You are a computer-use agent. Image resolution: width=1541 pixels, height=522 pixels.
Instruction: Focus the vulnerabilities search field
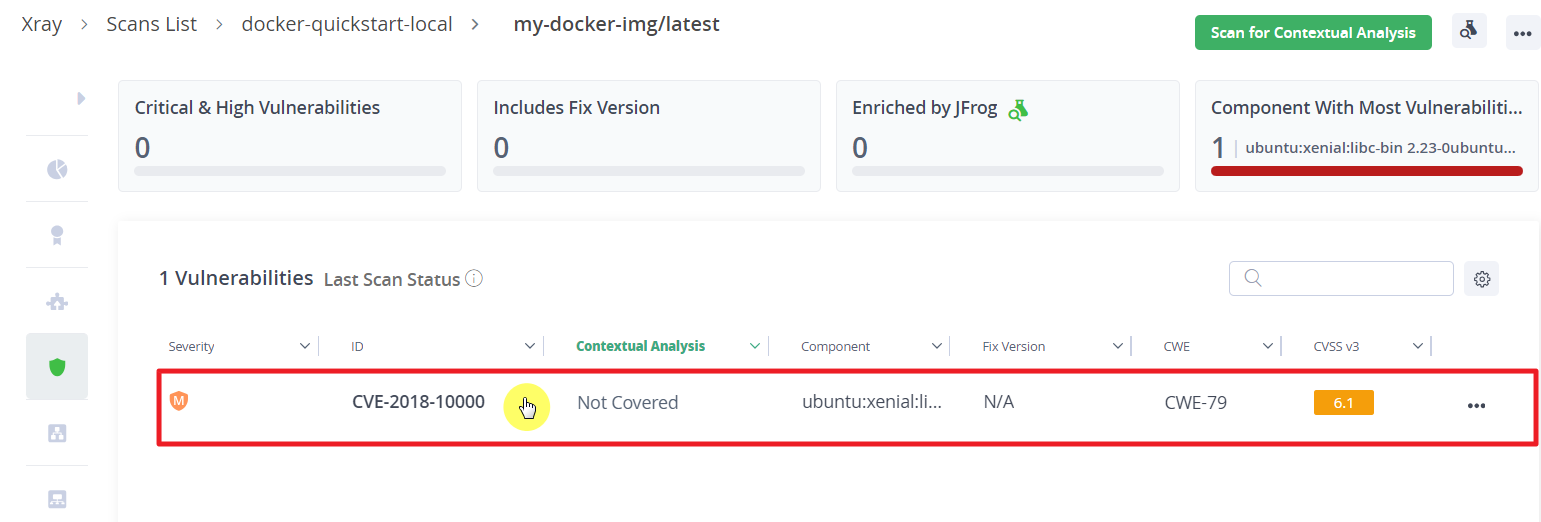point(1341,279)
